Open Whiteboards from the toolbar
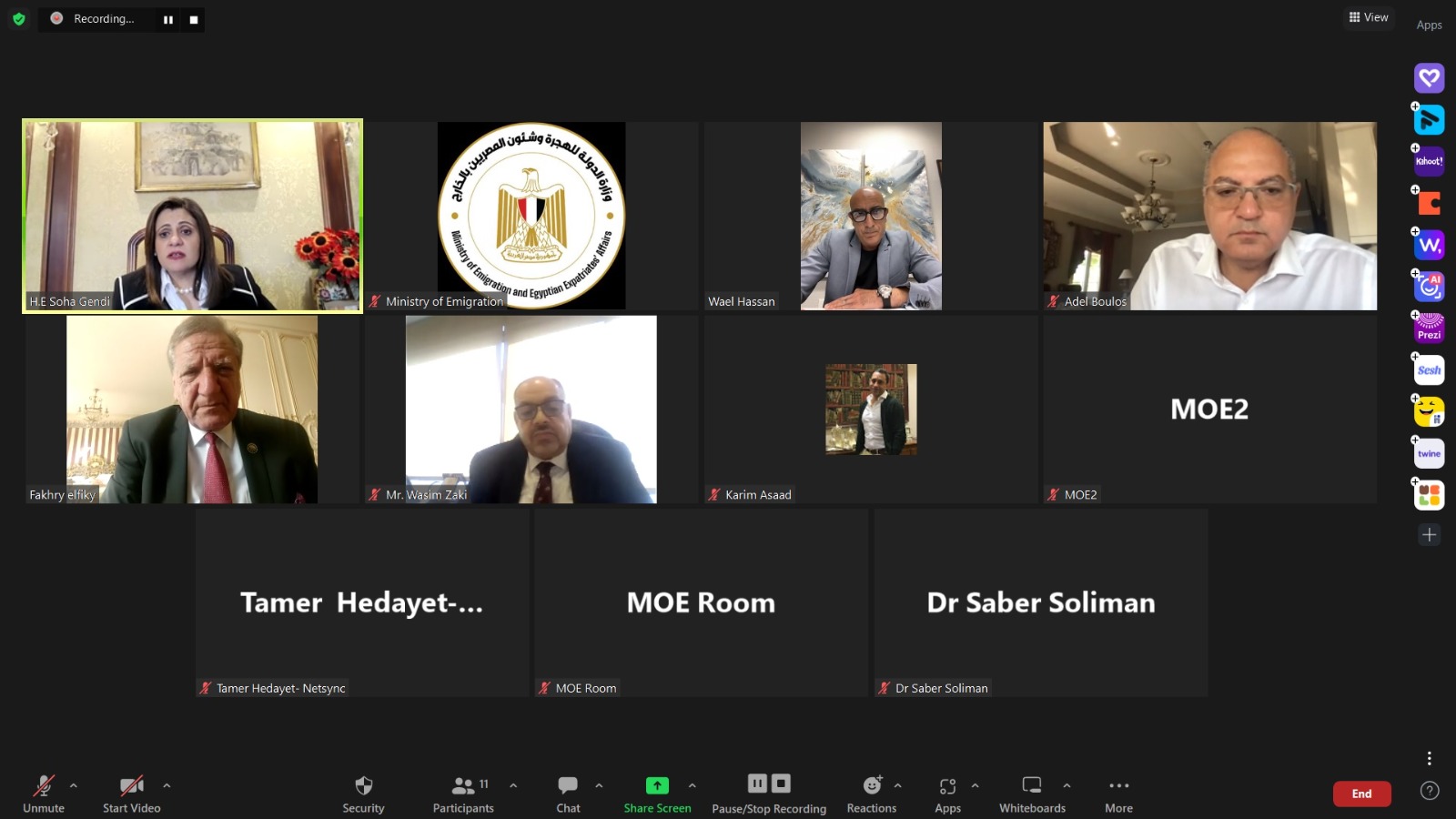1456x819 pixels. point(1032,785)
